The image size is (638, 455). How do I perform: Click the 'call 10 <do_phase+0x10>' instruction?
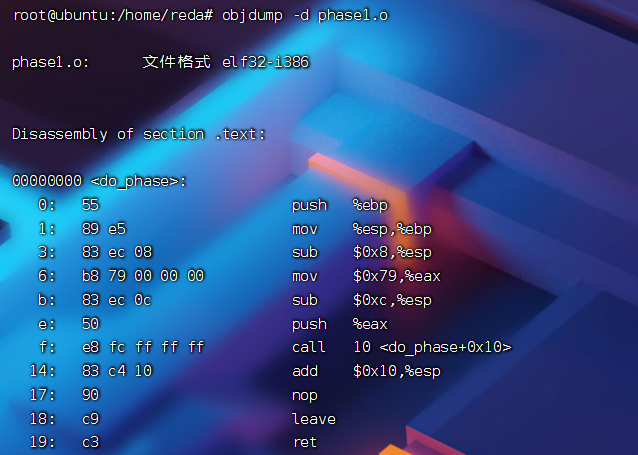point(402,347)
